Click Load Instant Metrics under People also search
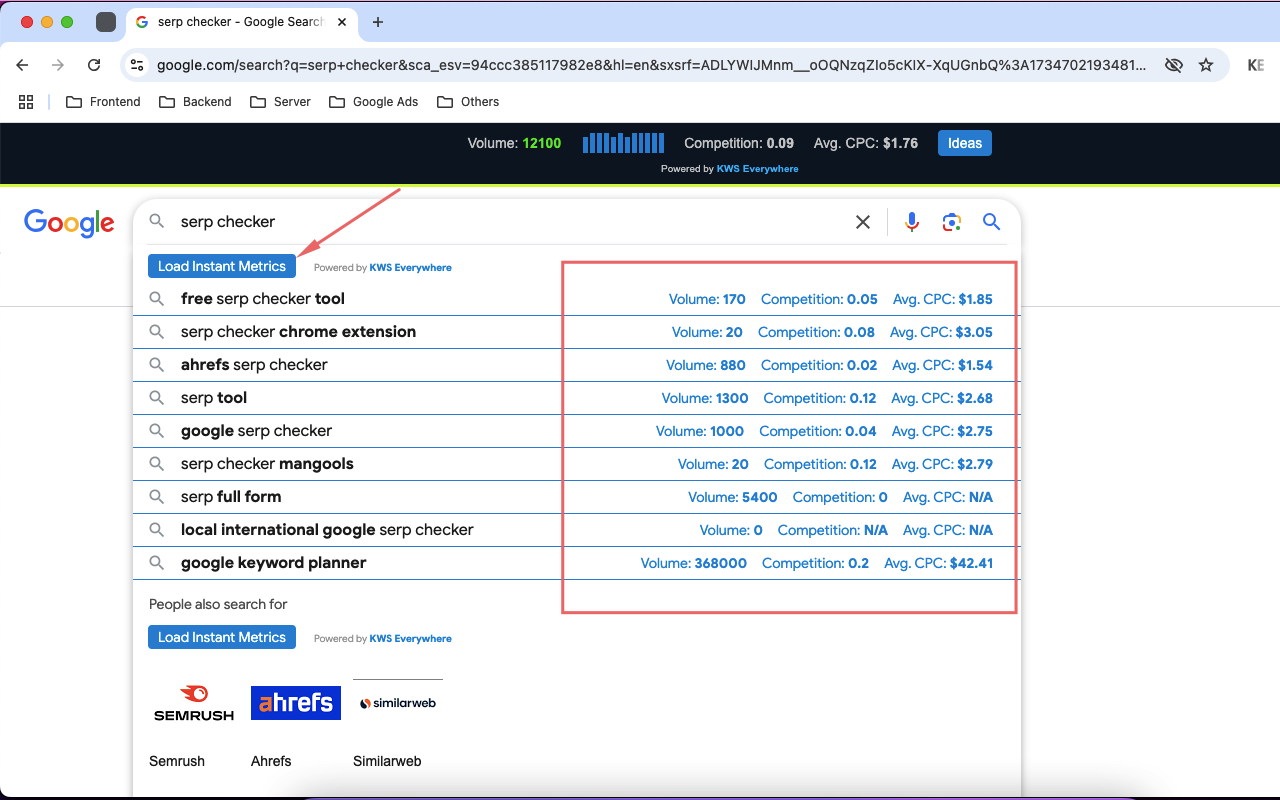 pyautogui.click(x=222, y=637)
